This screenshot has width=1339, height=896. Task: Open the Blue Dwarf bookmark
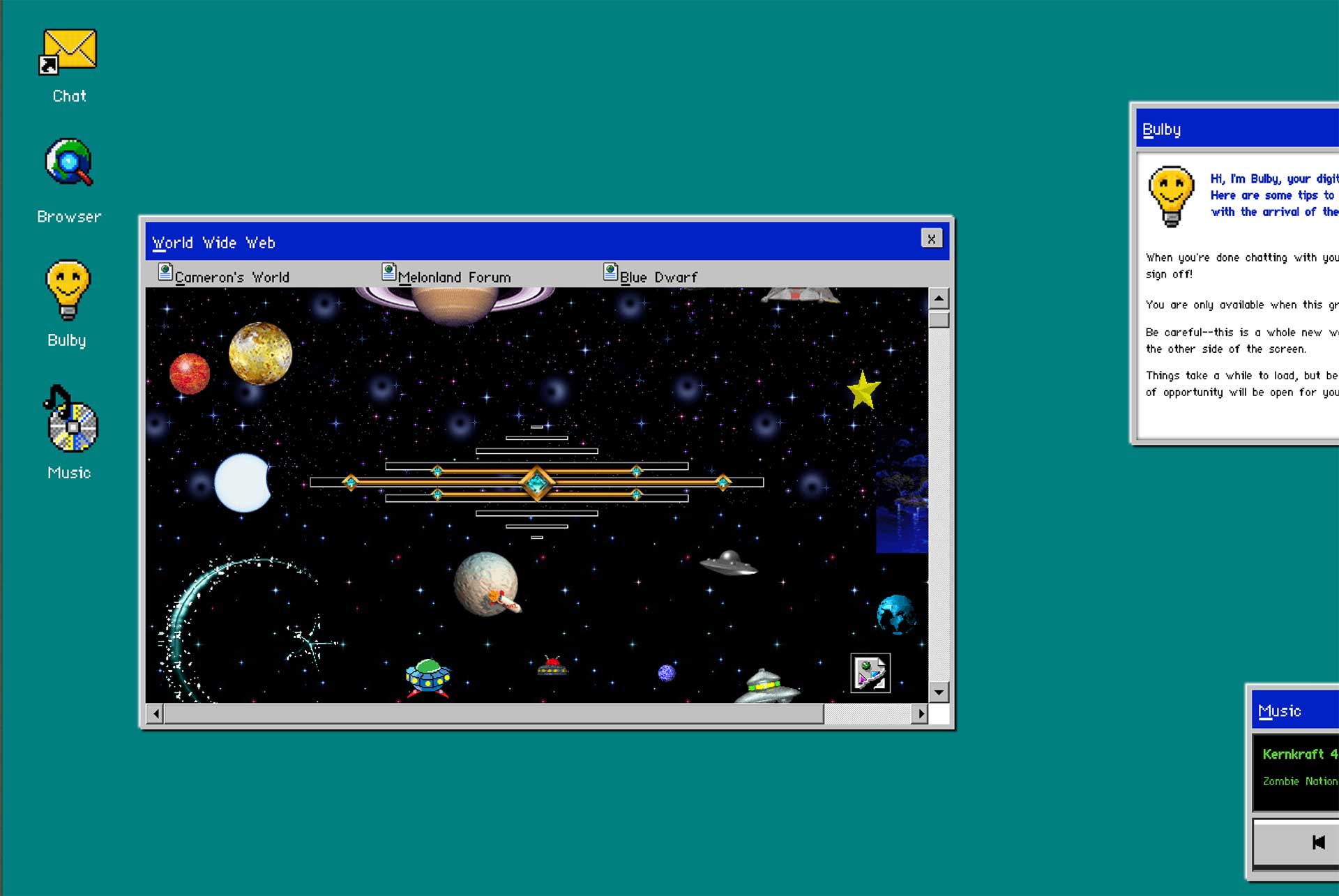[650, 276]
